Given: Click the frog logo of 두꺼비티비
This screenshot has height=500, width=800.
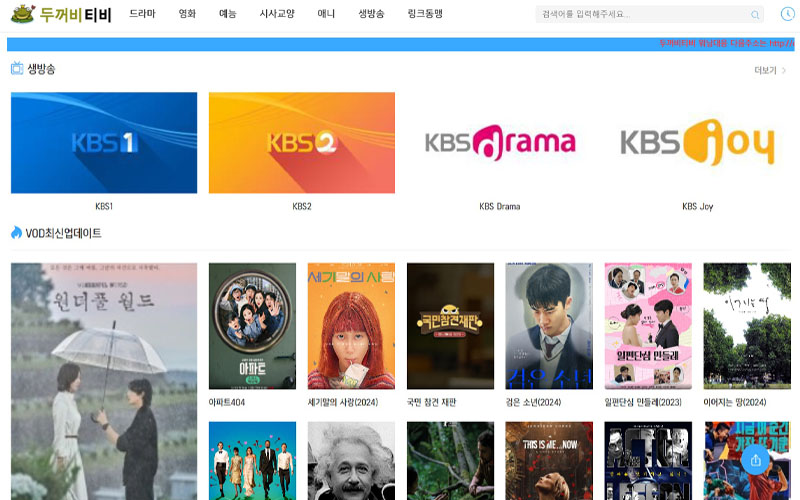Looking at the screenshot, I should pyautogui.click(x=23, y=14).
